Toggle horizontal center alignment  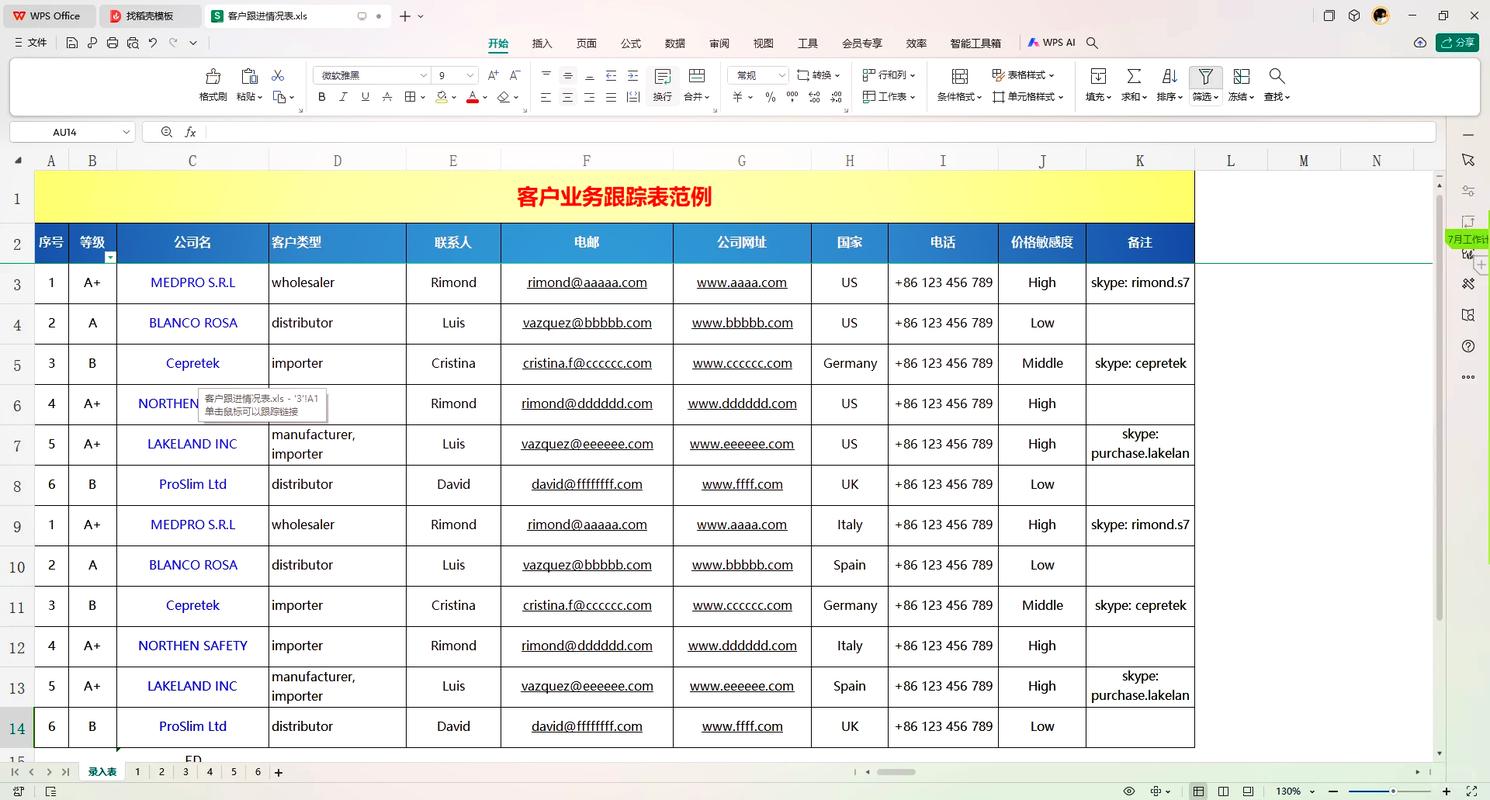coord(567,97)
